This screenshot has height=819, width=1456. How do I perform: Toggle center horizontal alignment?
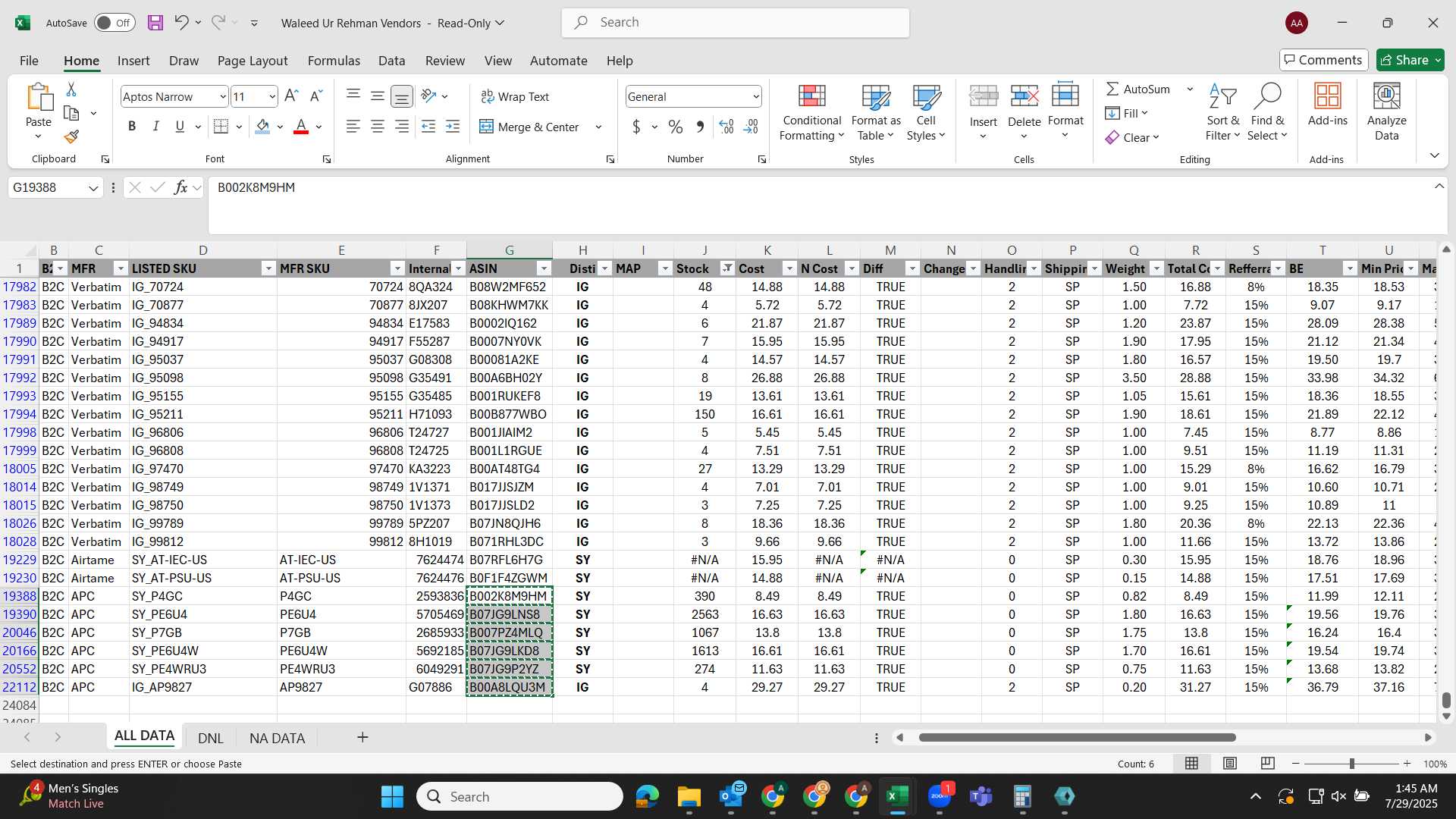[378, 127]
